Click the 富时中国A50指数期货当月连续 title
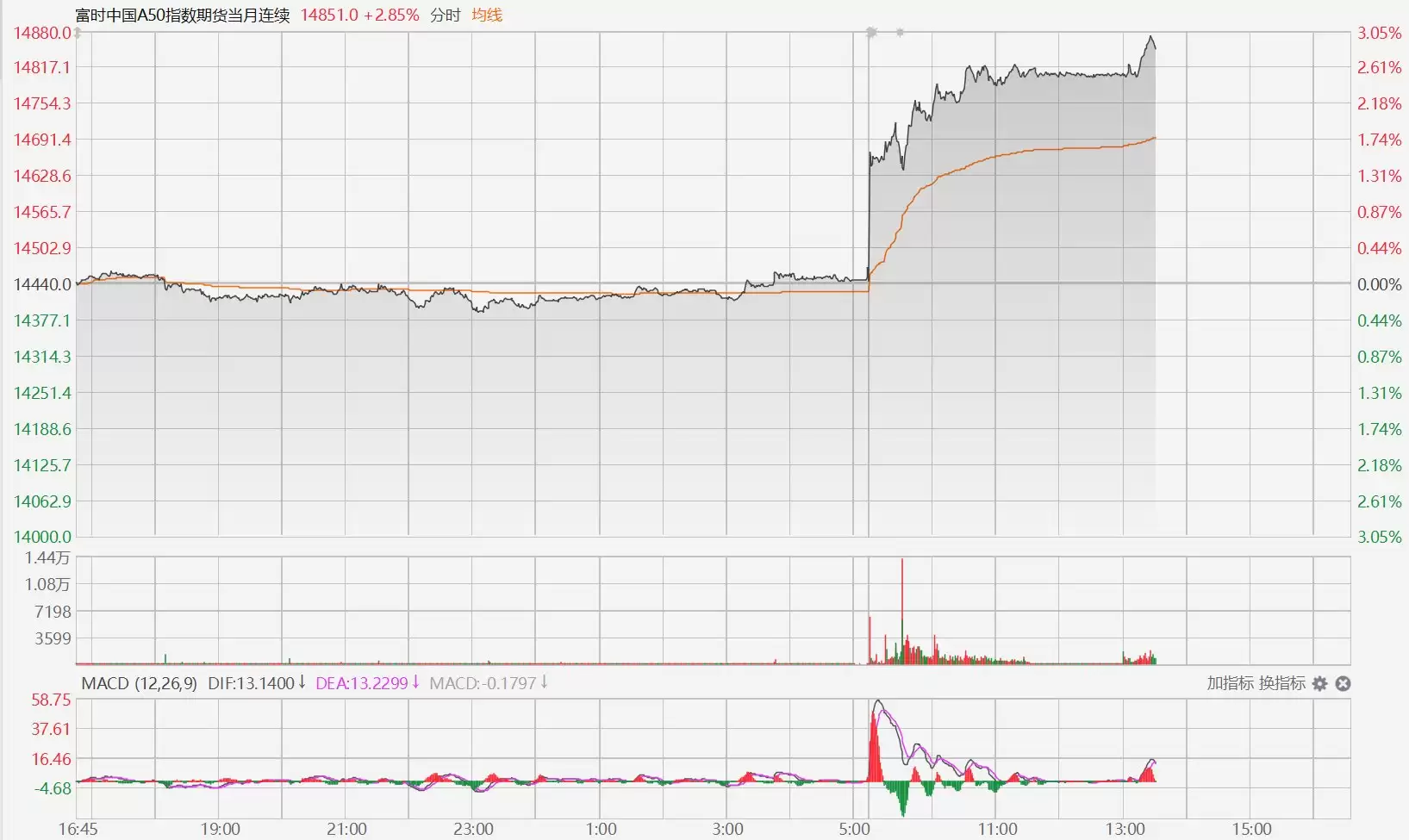The image size is (1409, 840). click(x=183, y=16)
